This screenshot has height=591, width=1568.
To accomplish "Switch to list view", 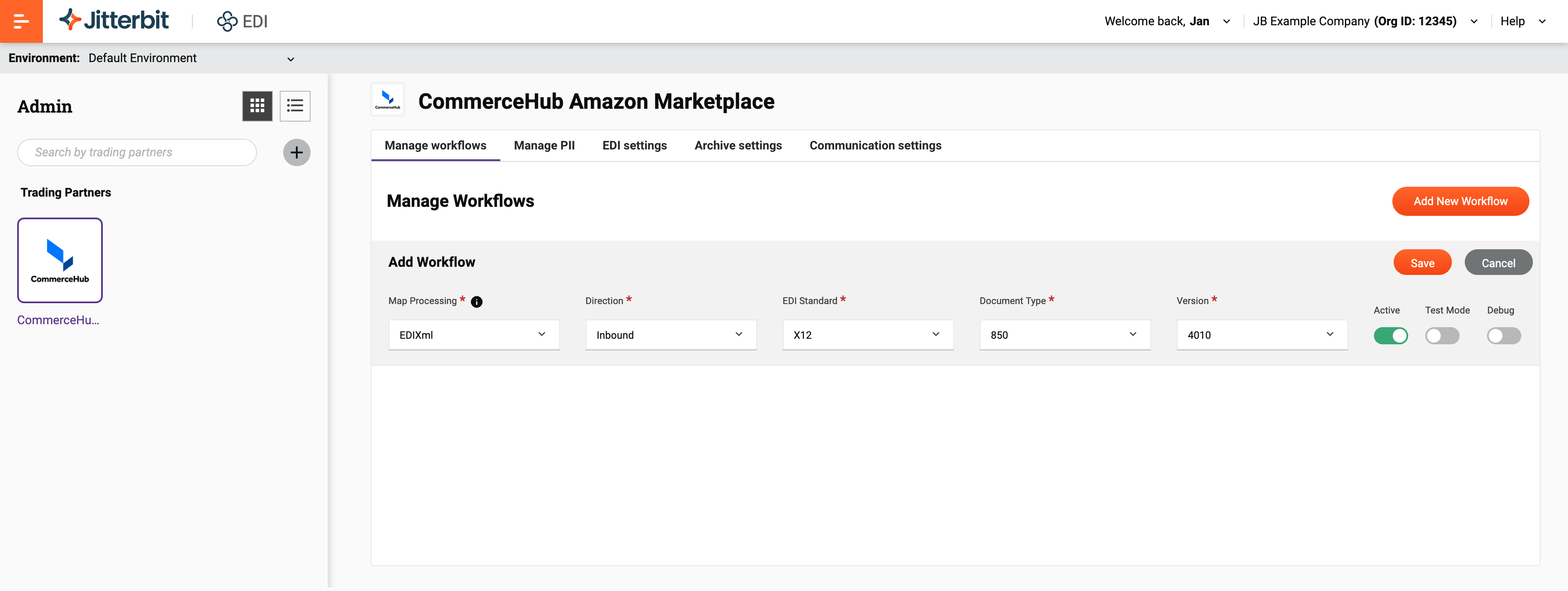I will click(295, 106).
